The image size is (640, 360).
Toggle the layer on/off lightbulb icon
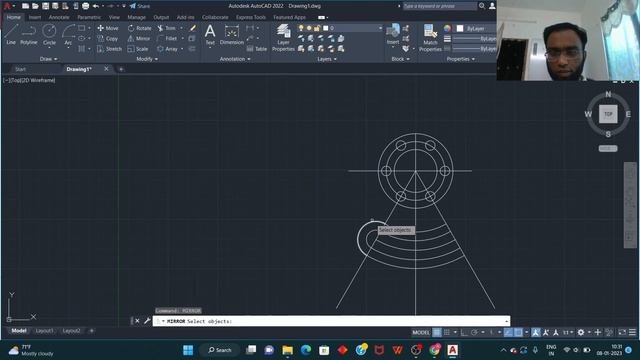click(301, 28)
